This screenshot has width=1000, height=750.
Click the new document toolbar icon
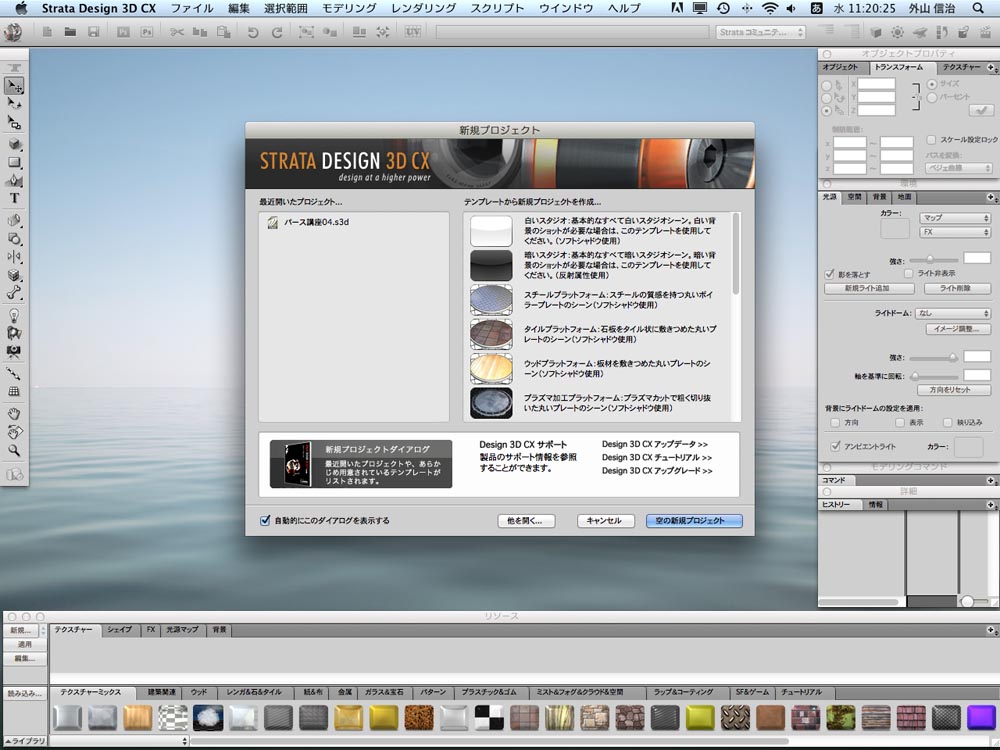tap(47, 31)
